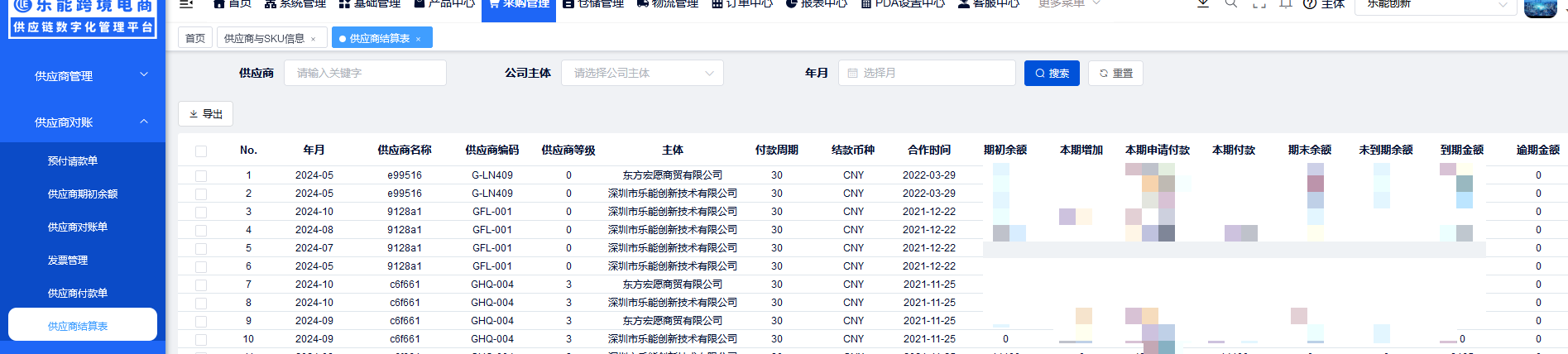Open 预付请款单 in the sidebar
The image size is (1568, 354).
[73, 161]
